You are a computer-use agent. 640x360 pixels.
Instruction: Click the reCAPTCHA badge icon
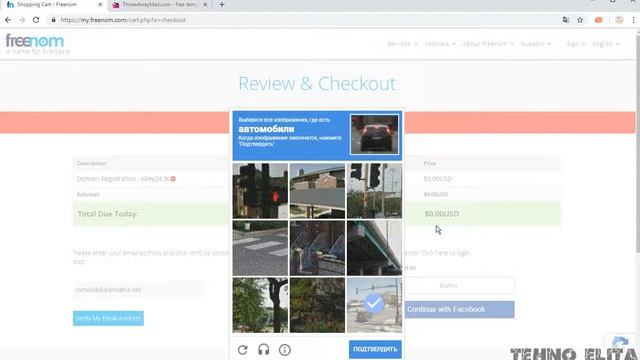(x=620, y=343)
